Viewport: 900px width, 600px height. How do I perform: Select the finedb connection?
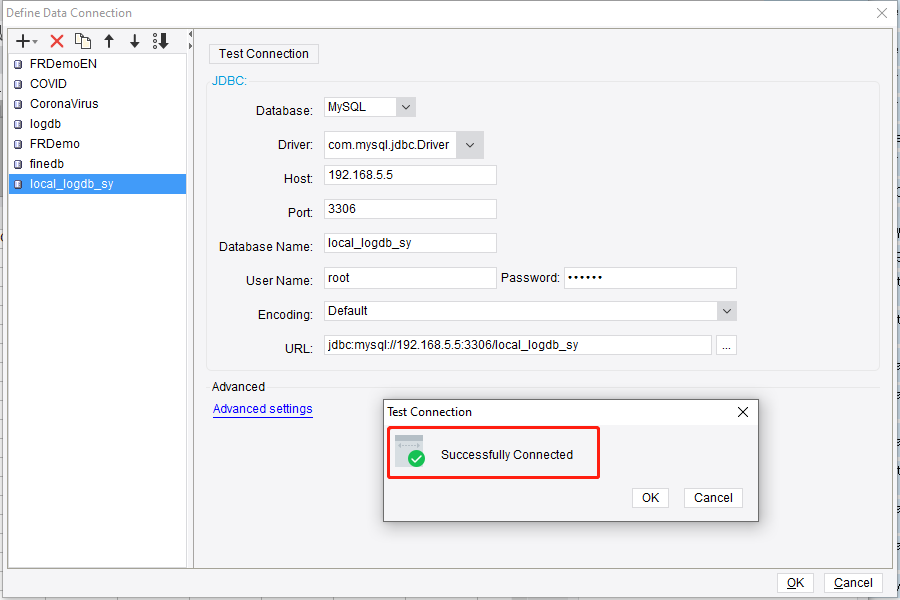45,163
